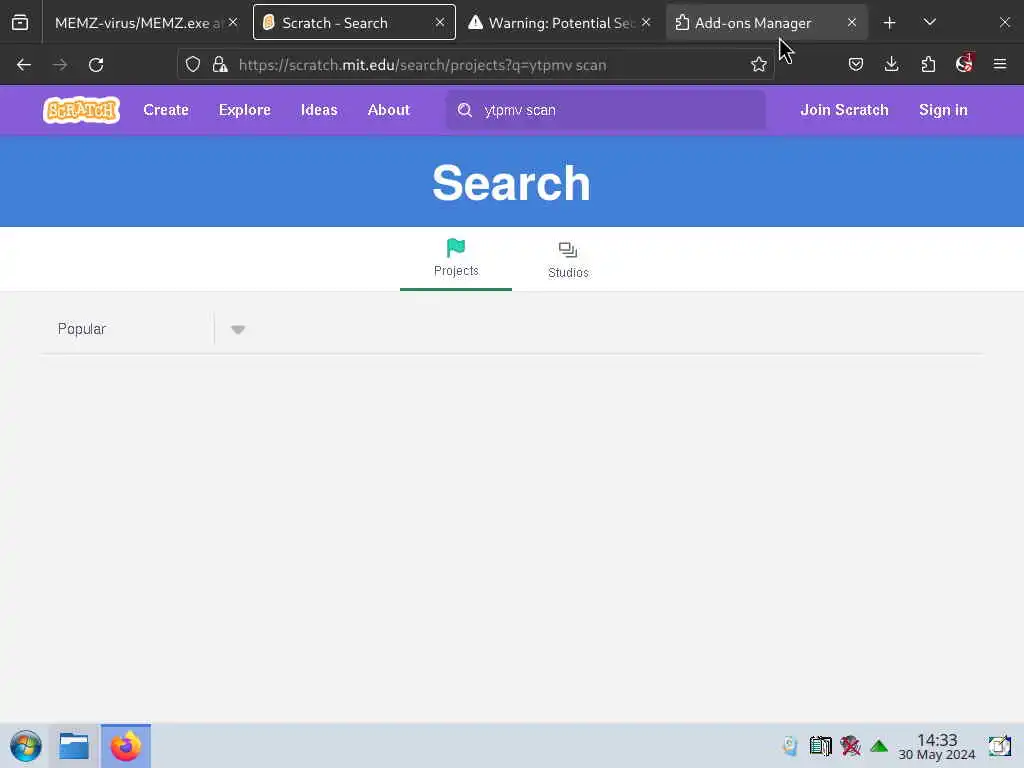
Task: Select the Scratch - Search tab
Action: click(355, 23)
